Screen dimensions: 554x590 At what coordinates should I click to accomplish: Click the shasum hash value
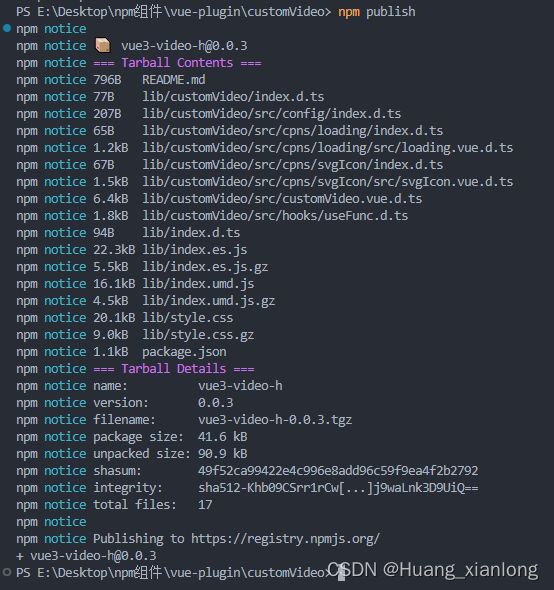pyautogui.click(x=338, y=470)
